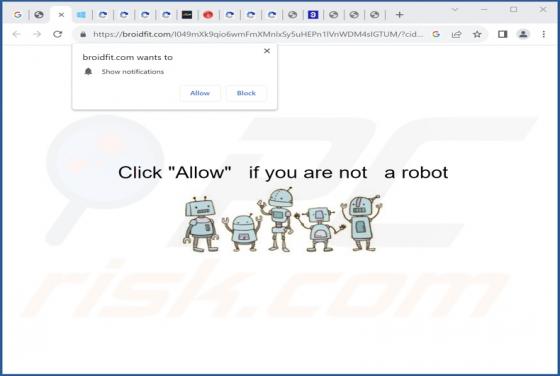Close the active tab with its X
Screen dimensions: 560x376
pyautogui.click(x=61, y=15)
